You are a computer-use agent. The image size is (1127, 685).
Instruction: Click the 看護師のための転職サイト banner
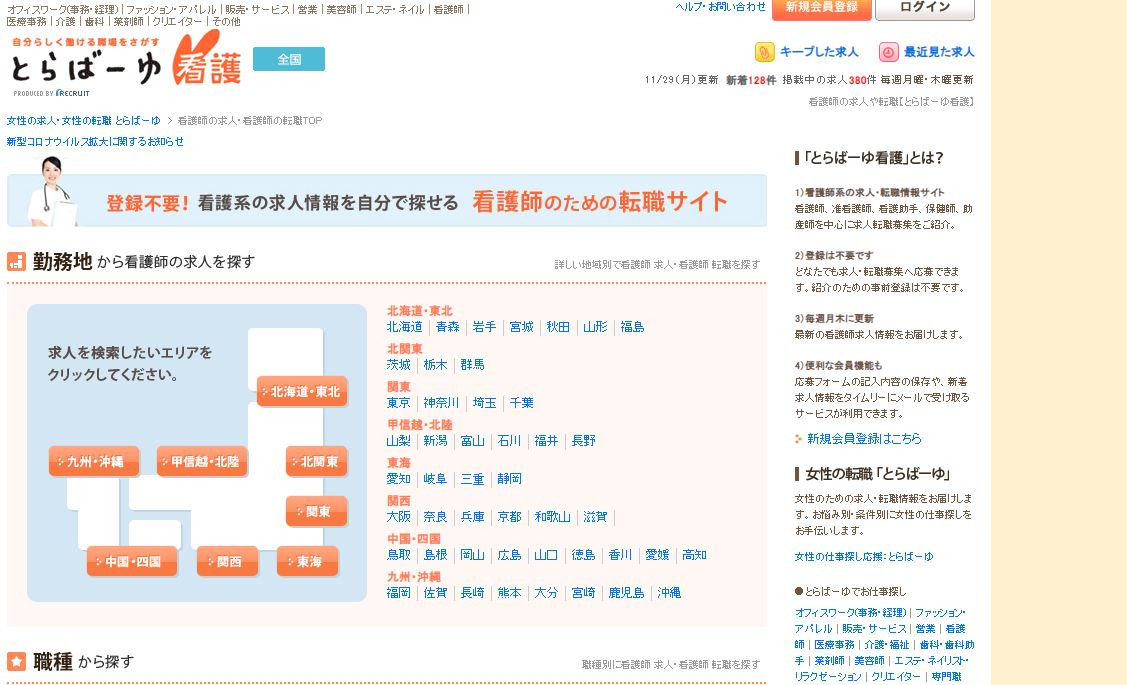point(387,201)
